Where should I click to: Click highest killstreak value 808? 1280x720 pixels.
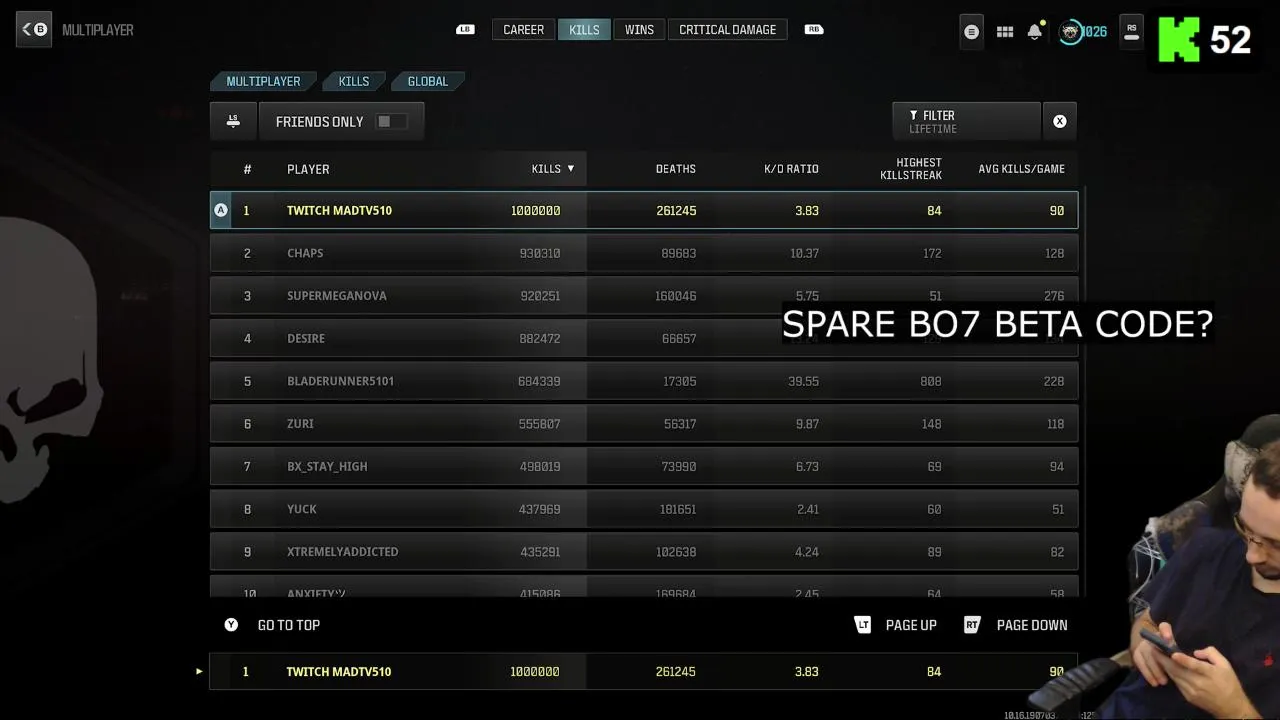(931, 381)
